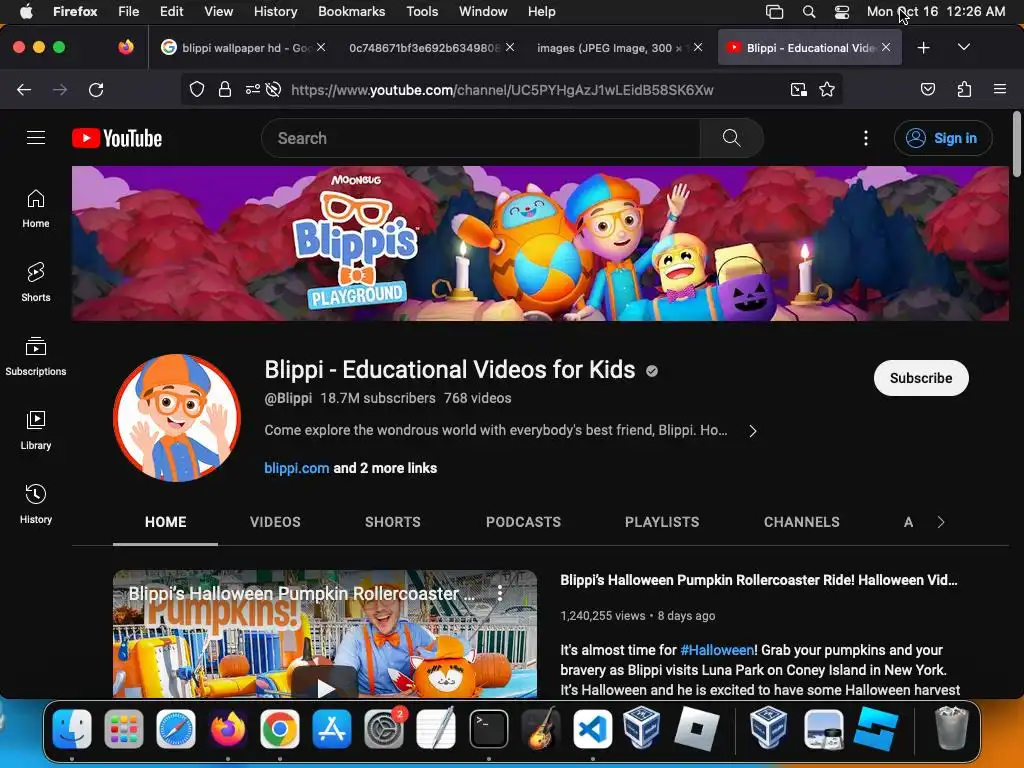This screenshot has width=1024, height=768.
Task: Open a new tab with plus
Action: click(x=923, y=48)
